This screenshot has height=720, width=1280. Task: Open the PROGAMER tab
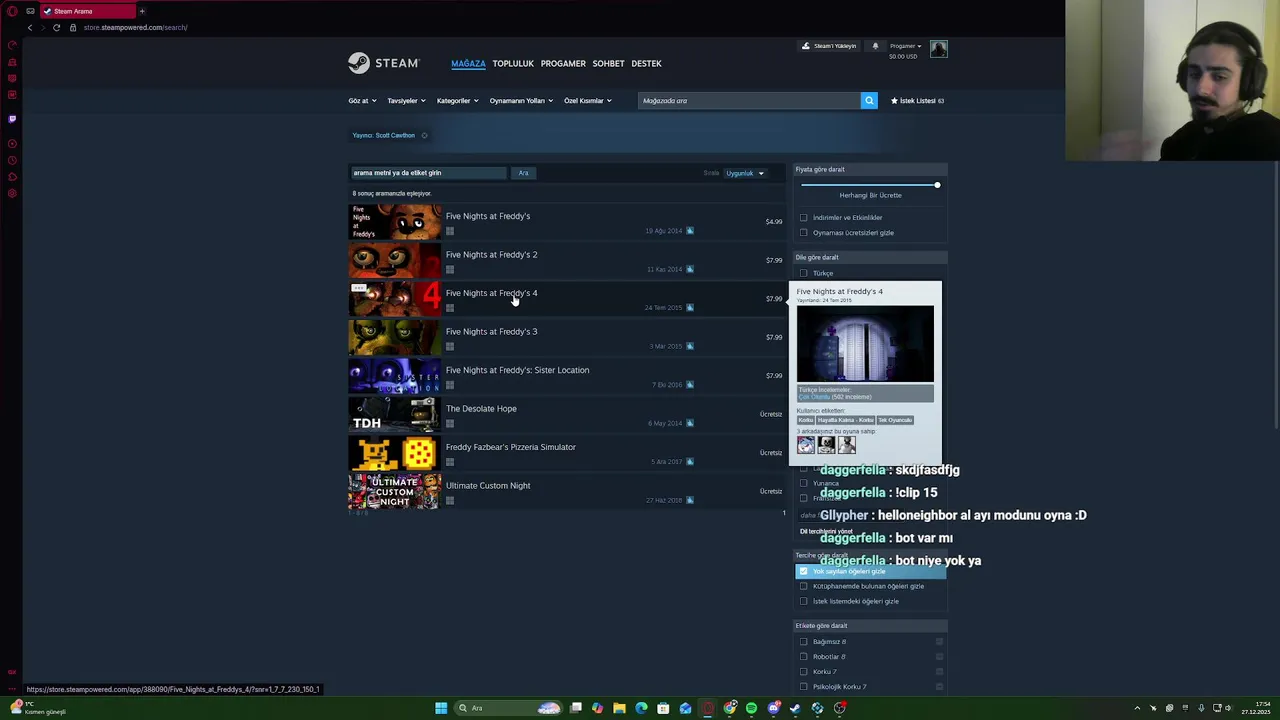563,63
